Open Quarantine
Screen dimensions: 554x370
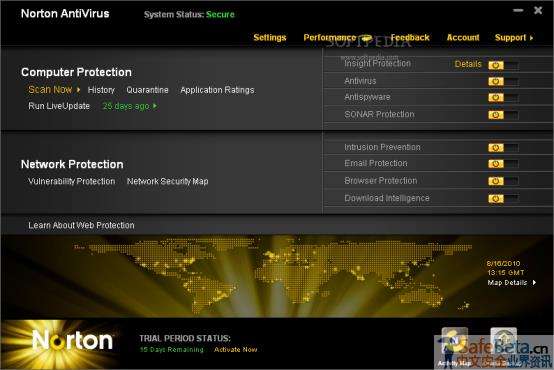tap(147, 90)
